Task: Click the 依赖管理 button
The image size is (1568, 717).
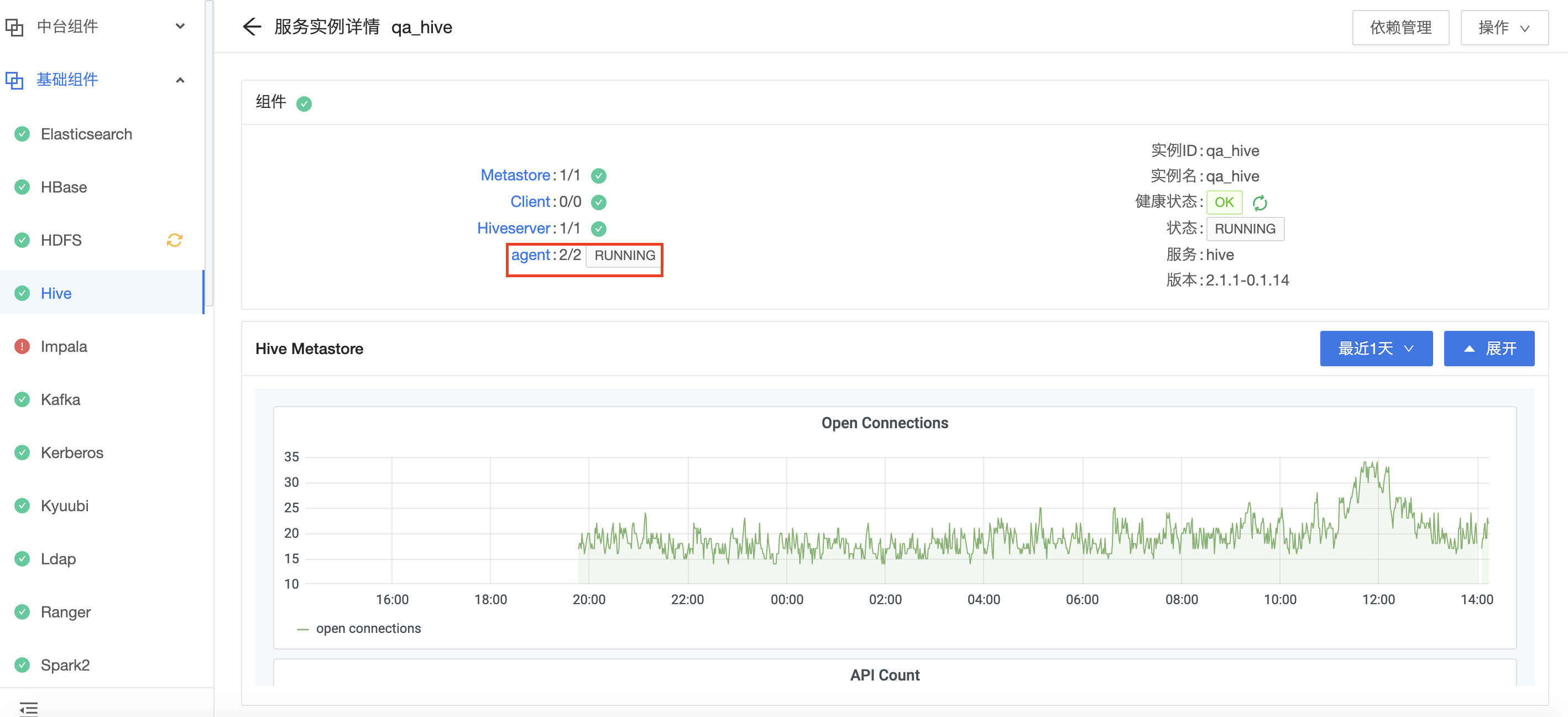Action: click(x=1400, y=27)
